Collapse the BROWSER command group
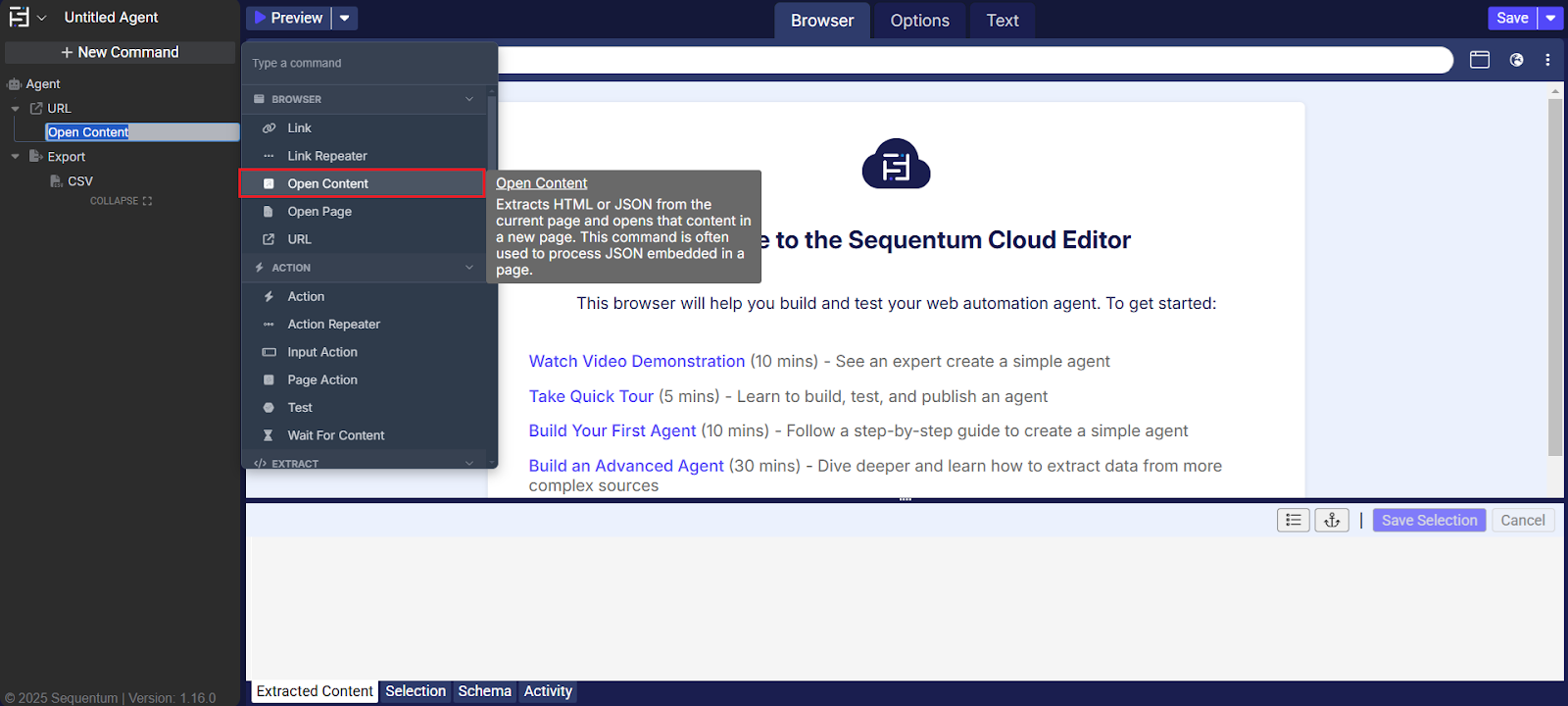 pyautogui.click(x=469, y=99)
